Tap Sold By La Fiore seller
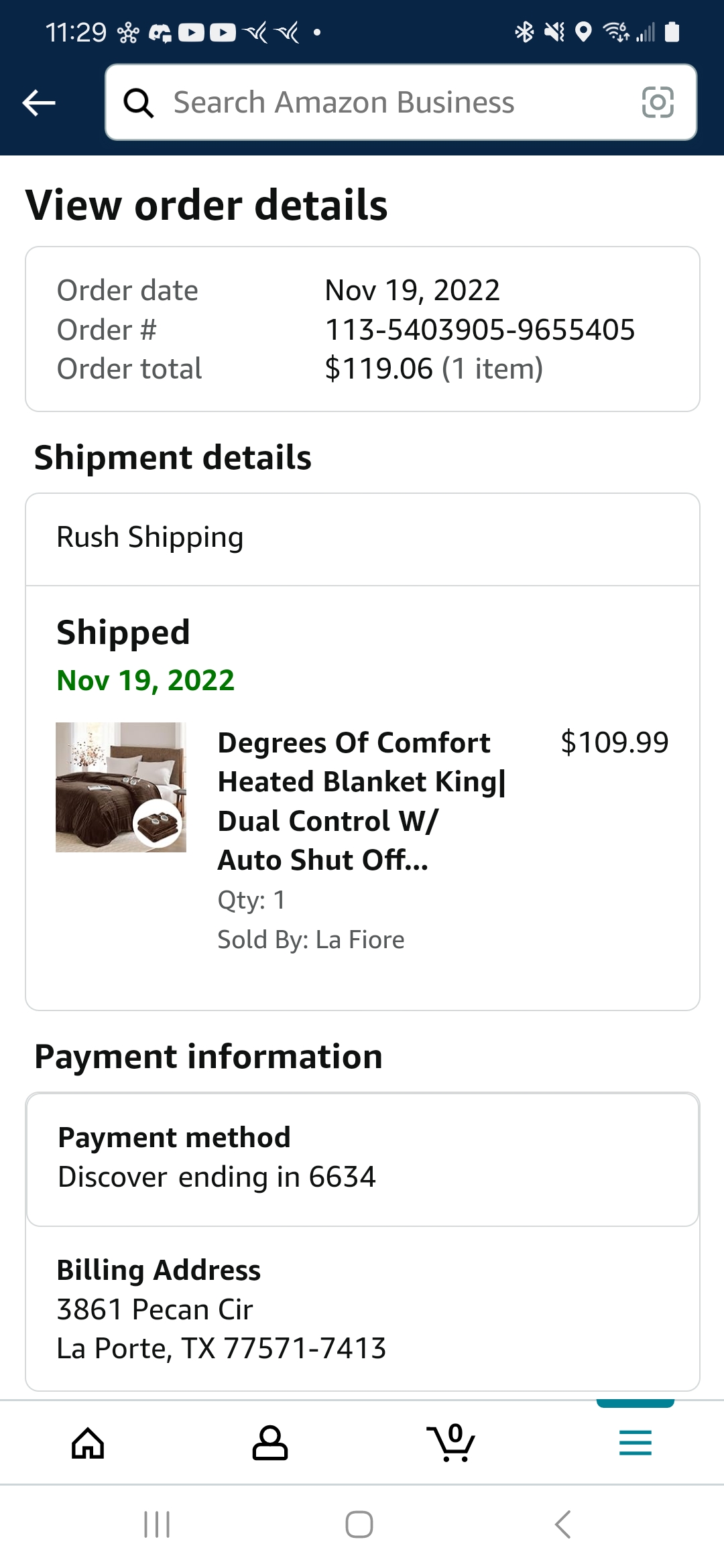The width and height of the screenshot is (724, 1568). click(311, 939)
